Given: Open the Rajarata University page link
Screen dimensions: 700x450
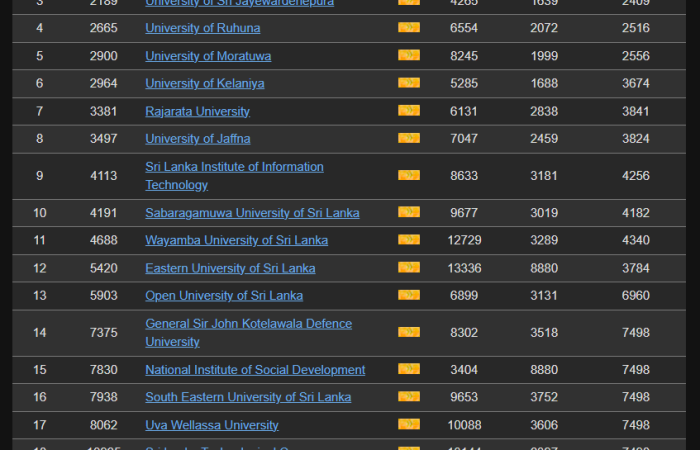Looking at the screenshot, I should pyautogui.click(x=197, y=111).
